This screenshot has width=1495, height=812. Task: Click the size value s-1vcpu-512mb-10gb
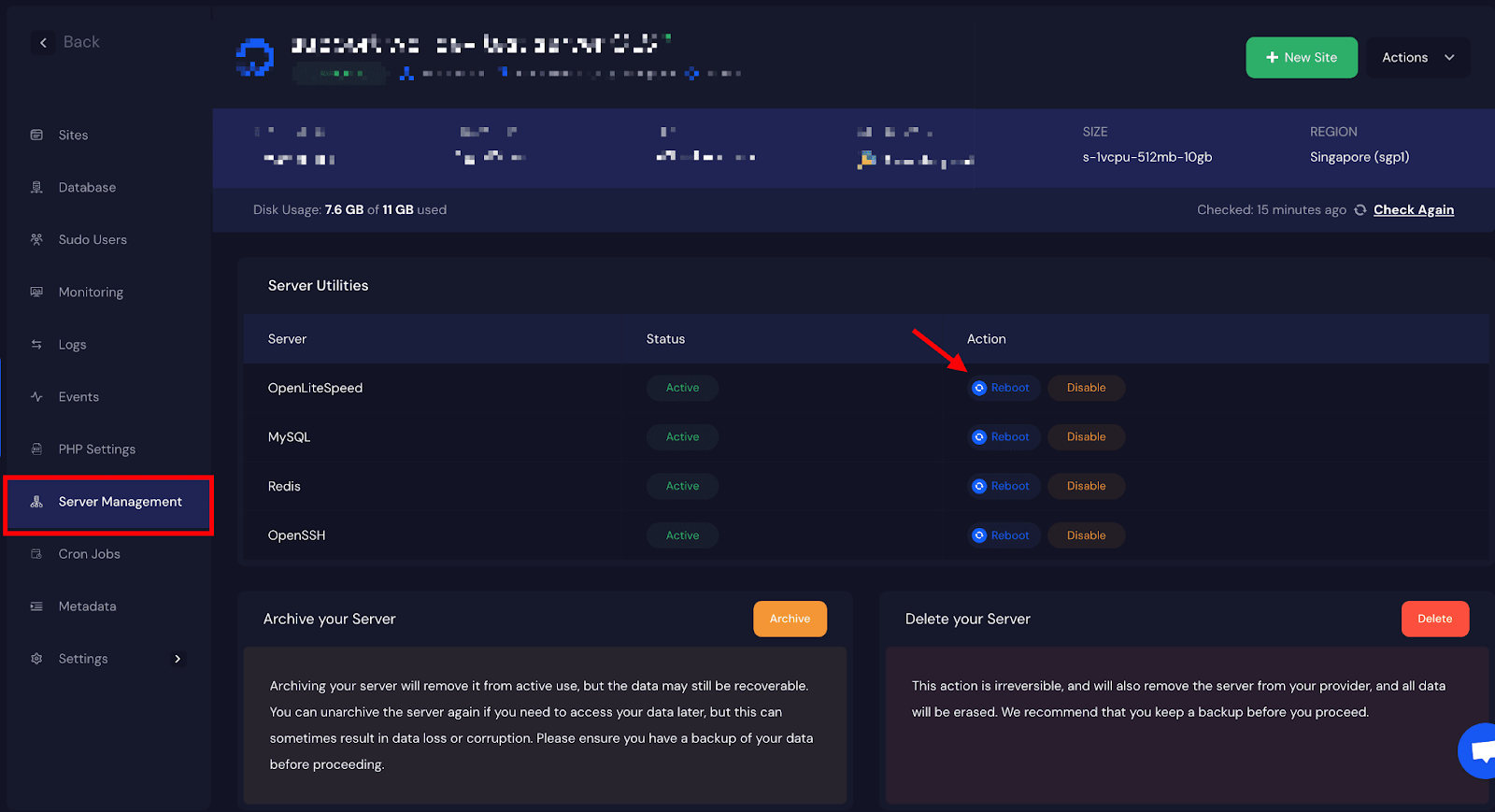pyautogui.click(x=1147, y=157)
